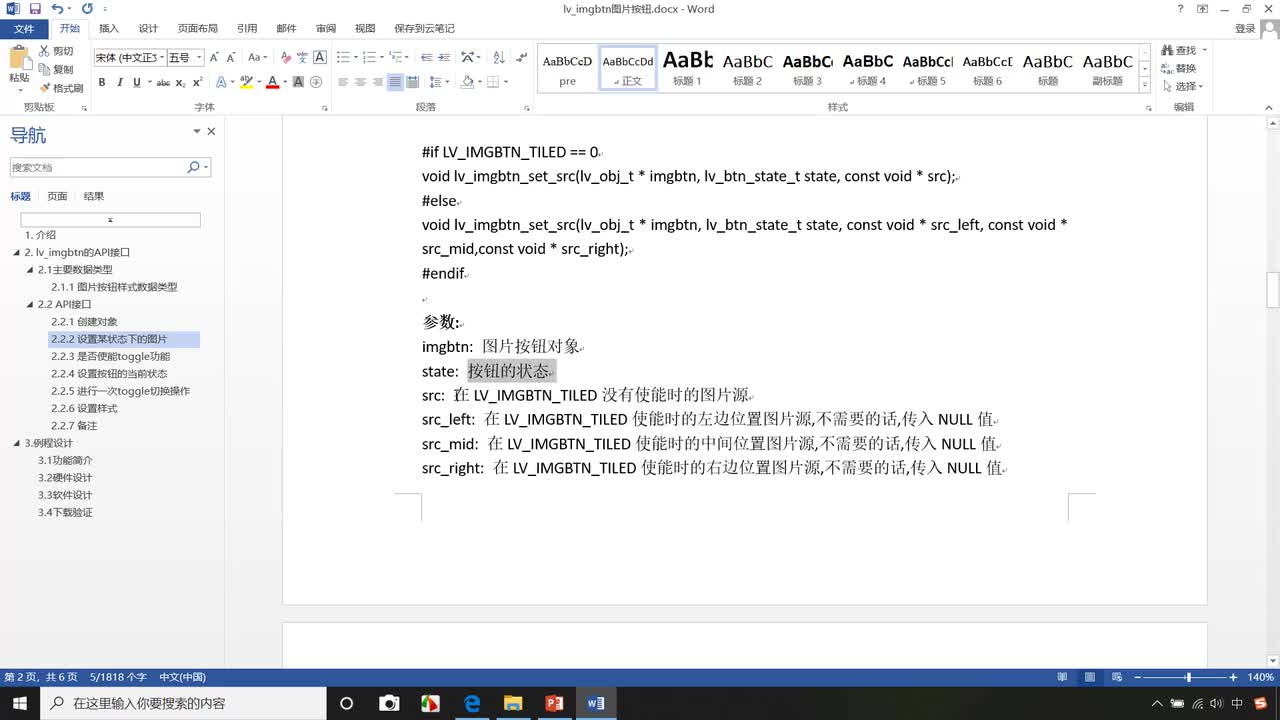Click the Clear Formatting eraser icon
The image size is (1280, 720).
[x=286, y=58]
